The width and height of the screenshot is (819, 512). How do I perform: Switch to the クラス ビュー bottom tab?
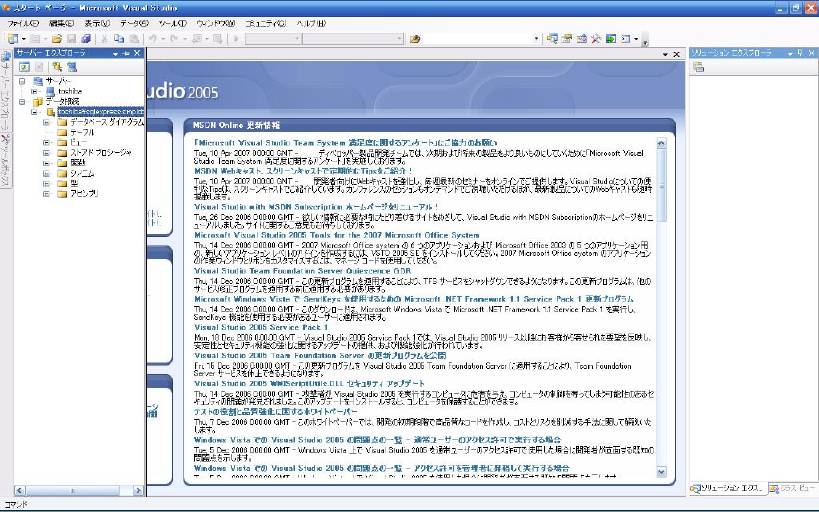(792, 488)
